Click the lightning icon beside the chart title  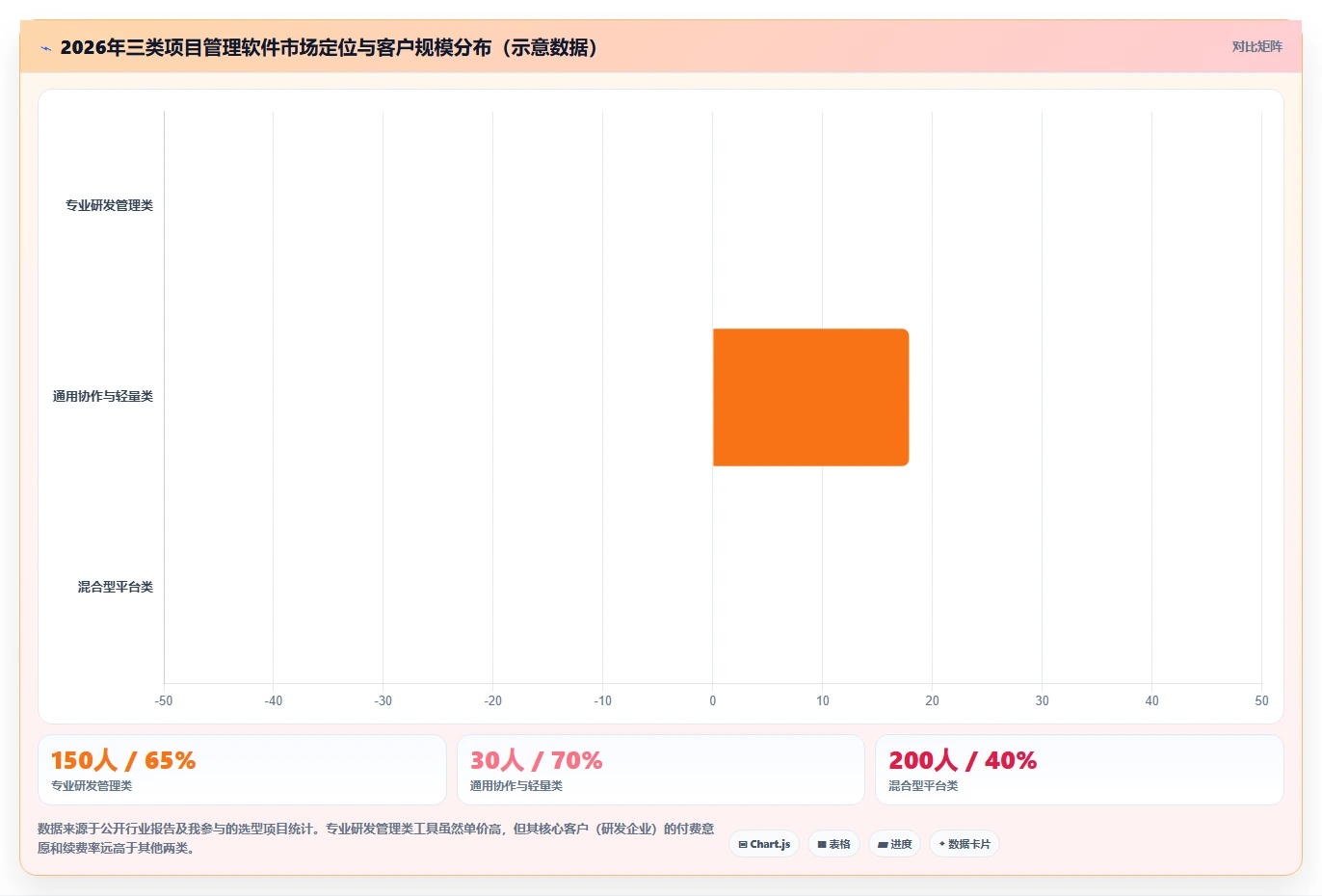(45, 48)
